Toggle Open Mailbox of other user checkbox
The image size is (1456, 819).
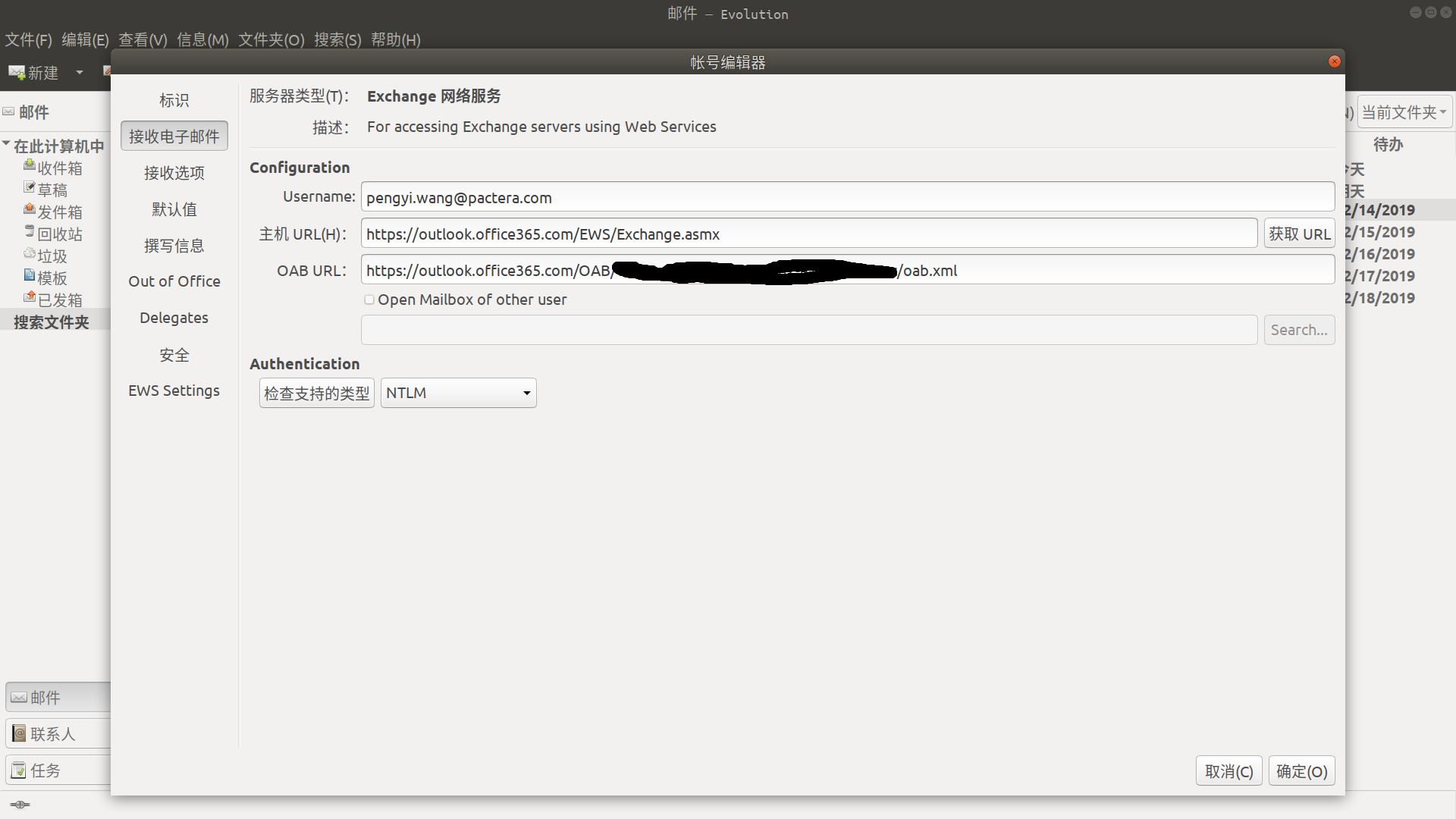(368, 299)
